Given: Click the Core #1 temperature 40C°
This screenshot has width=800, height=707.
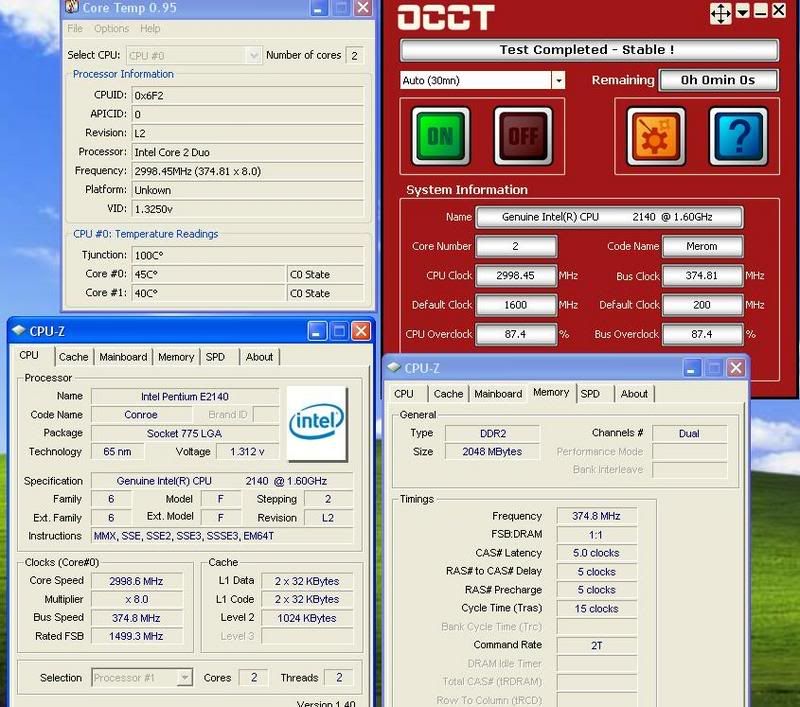Looking at the screenshot, I should [x=208, y=293].
